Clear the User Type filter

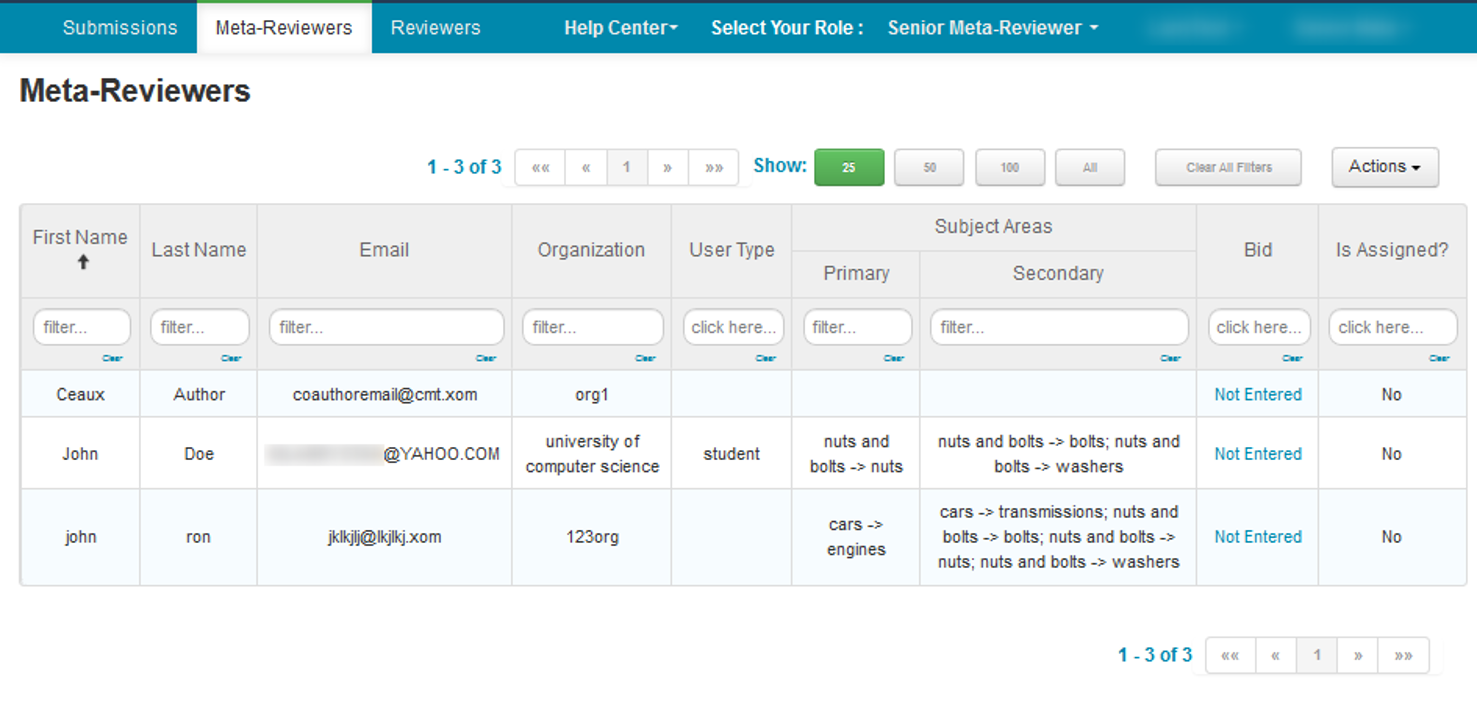766,358
